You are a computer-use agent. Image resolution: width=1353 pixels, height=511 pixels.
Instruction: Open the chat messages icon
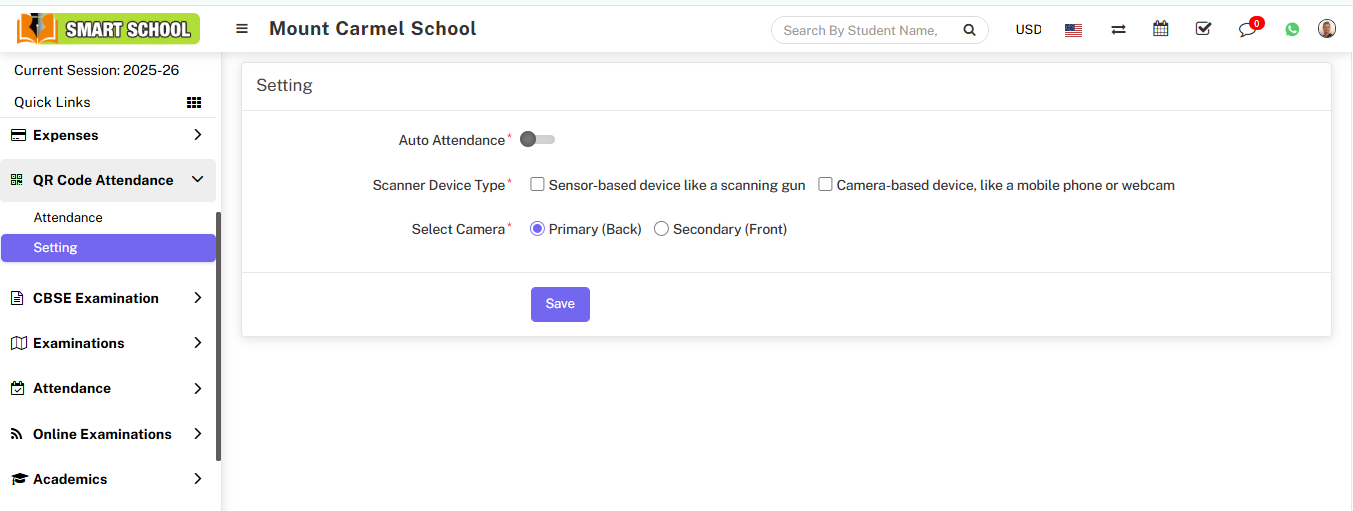coord(1246,30)
